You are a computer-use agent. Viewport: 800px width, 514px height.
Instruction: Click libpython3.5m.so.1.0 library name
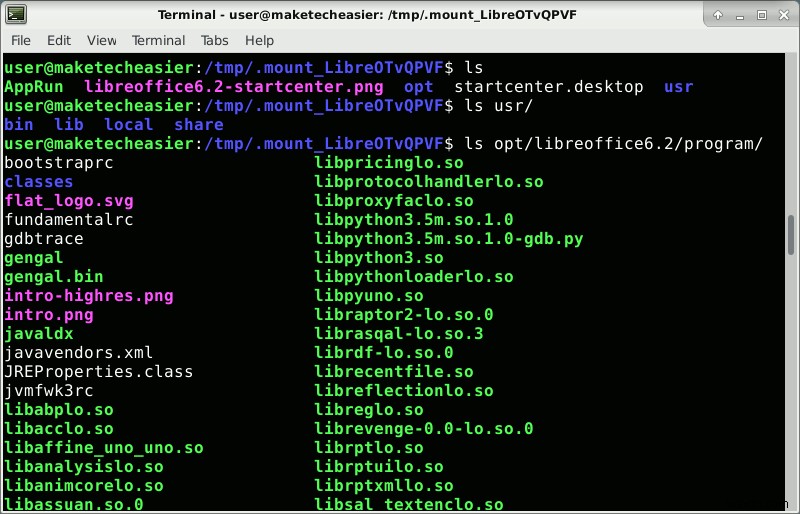click(414, 219)
